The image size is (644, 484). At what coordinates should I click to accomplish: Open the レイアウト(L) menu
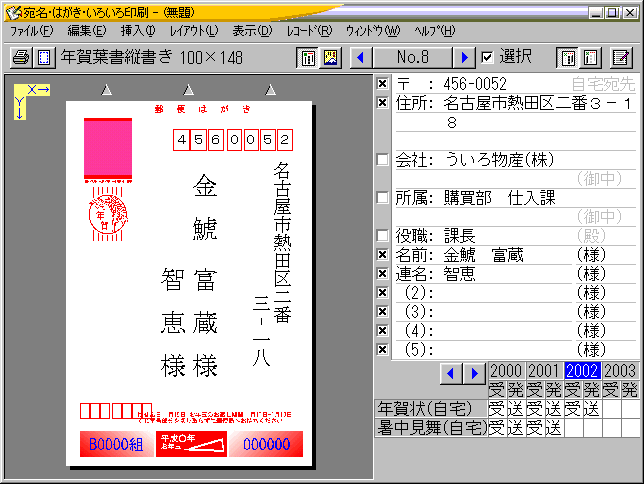194,31
